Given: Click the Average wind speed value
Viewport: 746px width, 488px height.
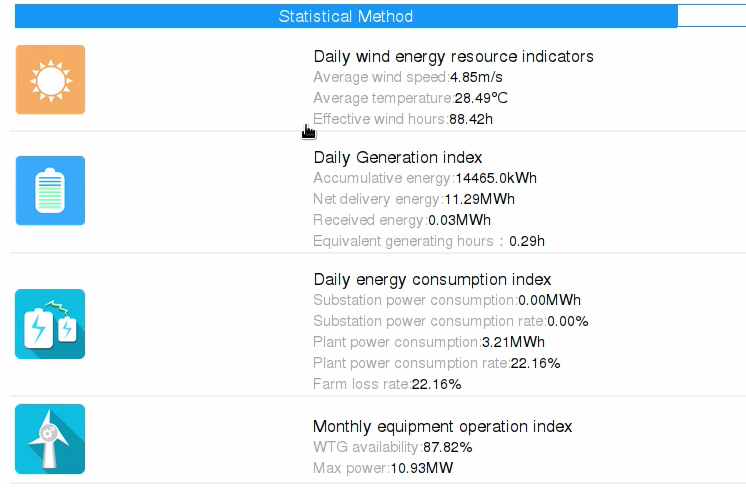Looking at the screenshot, I should point(476,77).
